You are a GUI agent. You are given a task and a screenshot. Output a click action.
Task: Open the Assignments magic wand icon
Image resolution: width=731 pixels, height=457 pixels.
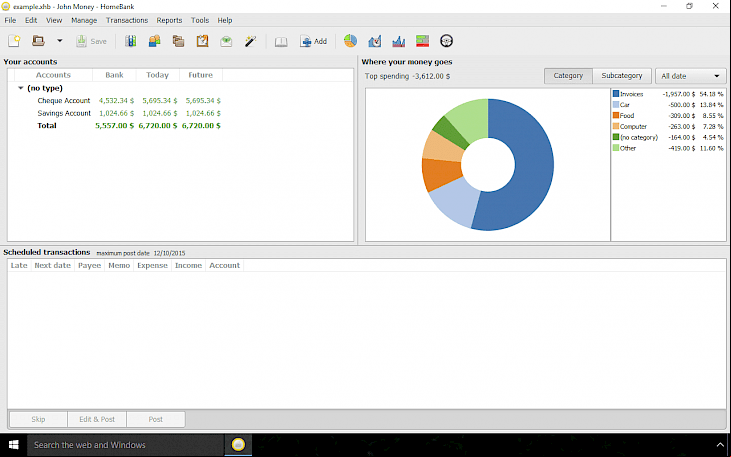pyautogui.click(x=250, y=41)
